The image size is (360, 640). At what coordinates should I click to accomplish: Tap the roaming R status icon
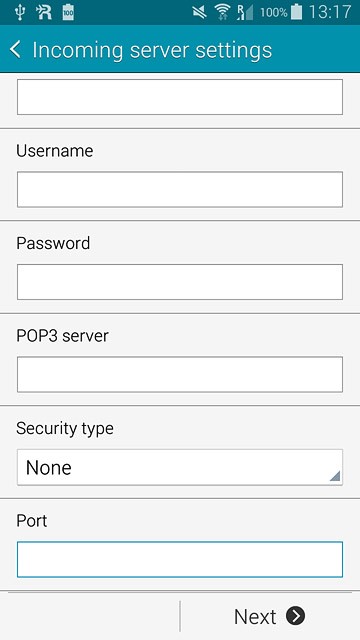tap(44, 12)
